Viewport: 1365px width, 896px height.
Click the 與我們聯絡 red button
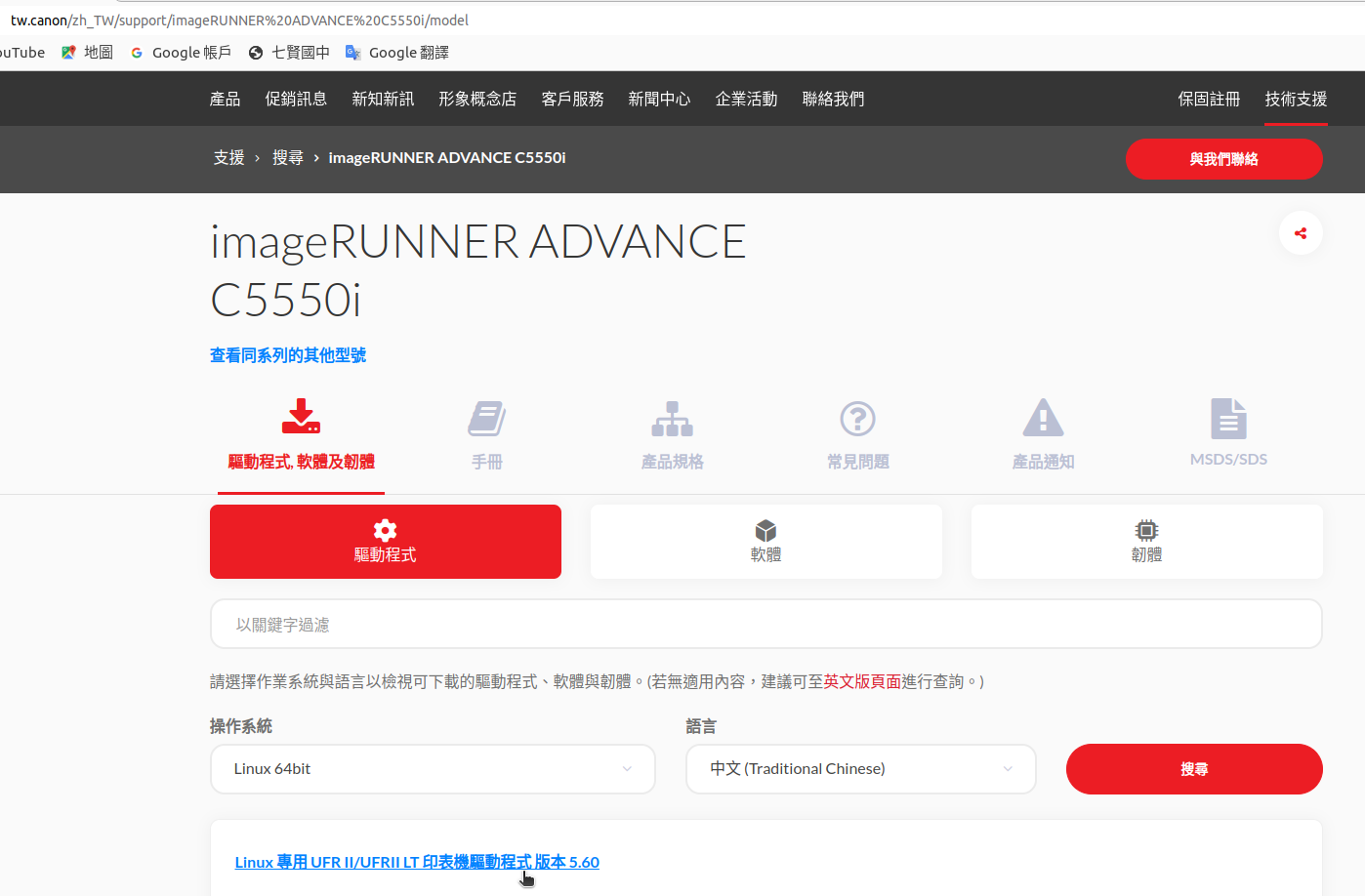coord(1224,159)
